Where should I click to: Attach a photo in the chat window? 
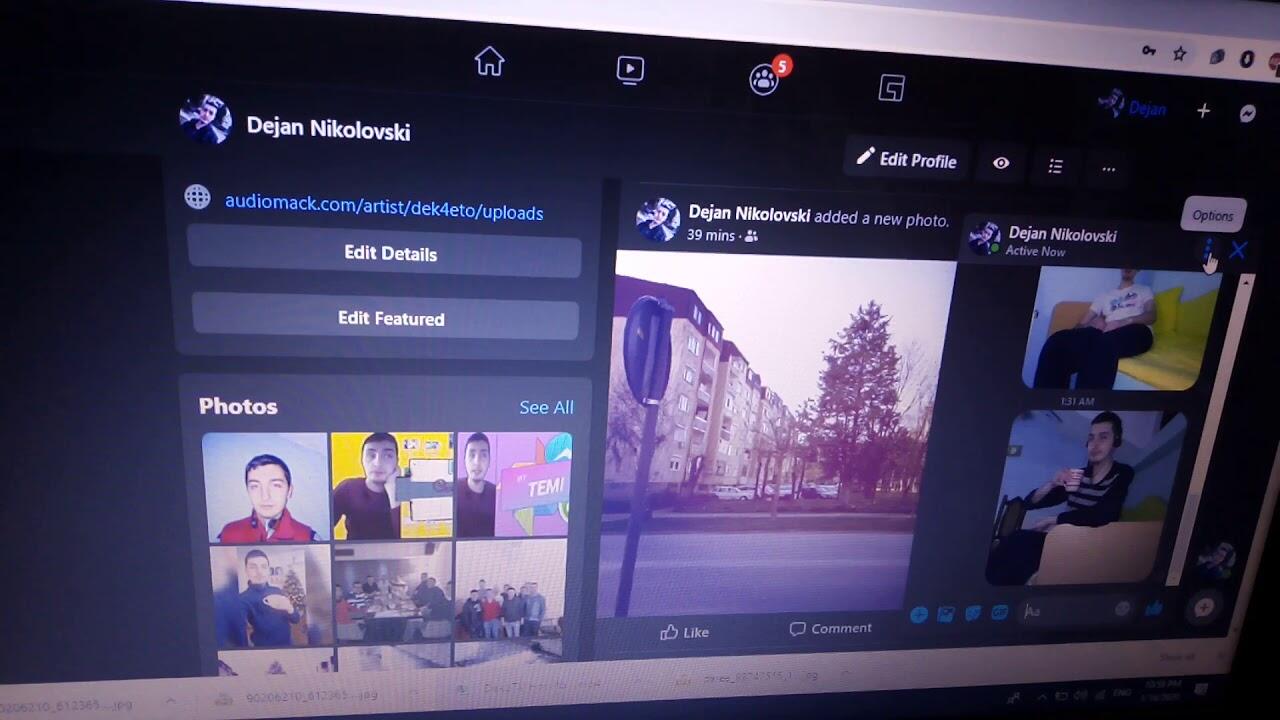[x=945, y=614]
